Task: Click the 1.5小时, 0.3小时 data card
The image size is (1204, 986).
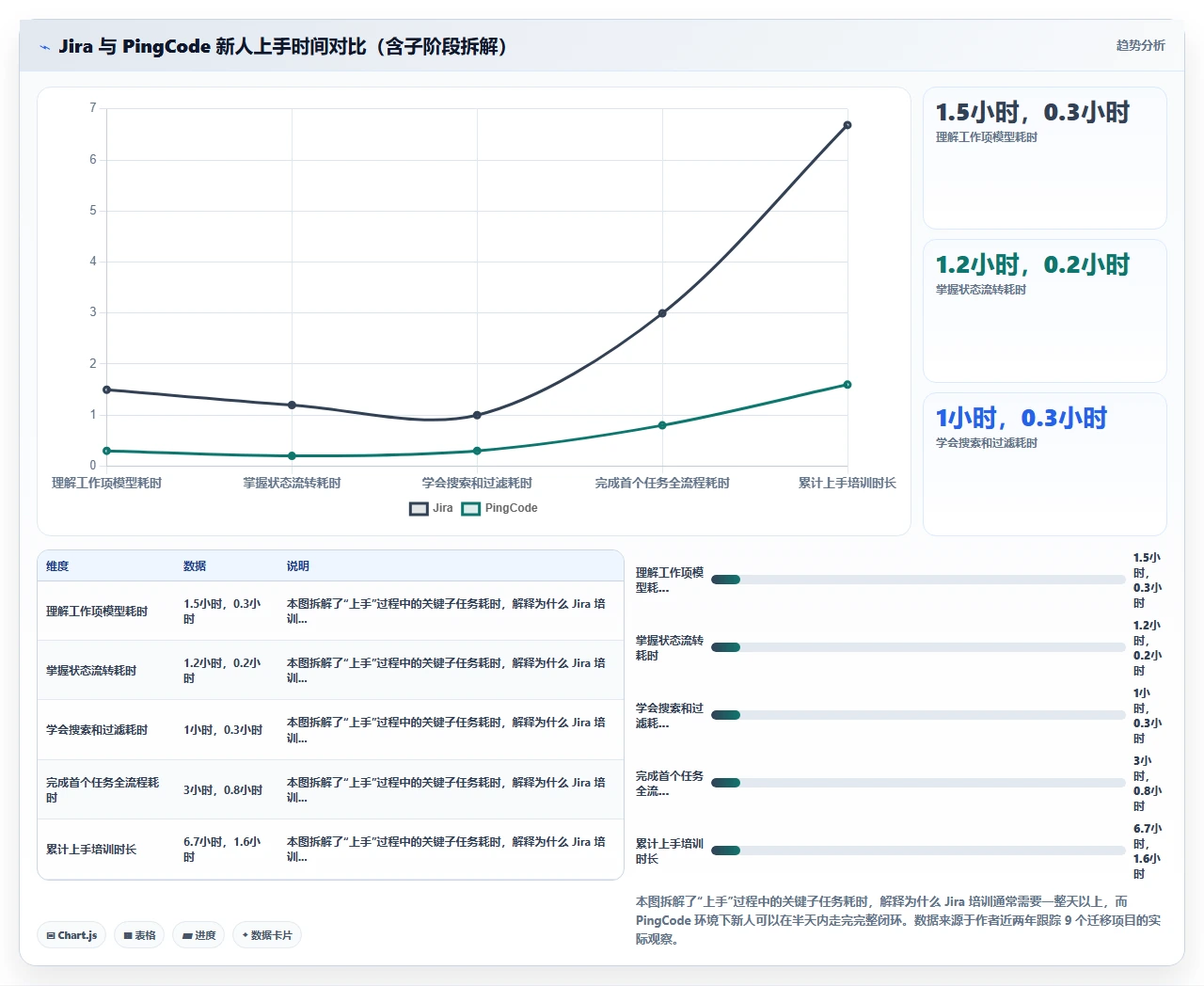Action: pos(1045,158)
